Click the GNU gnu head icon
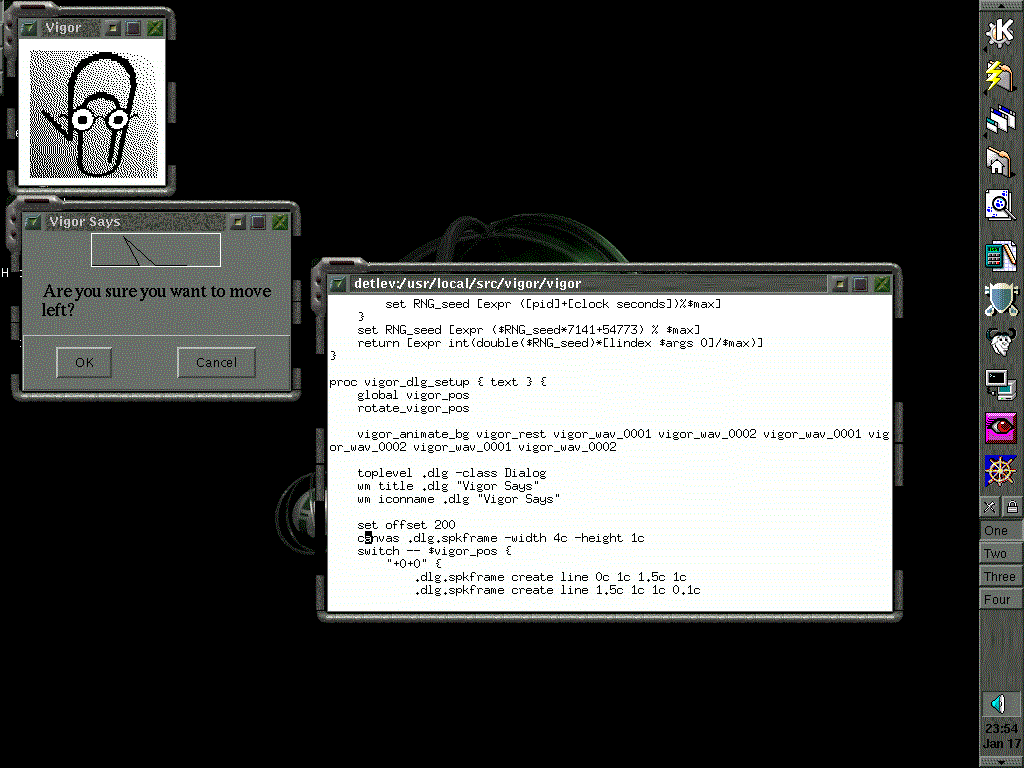 (1000, 340)
